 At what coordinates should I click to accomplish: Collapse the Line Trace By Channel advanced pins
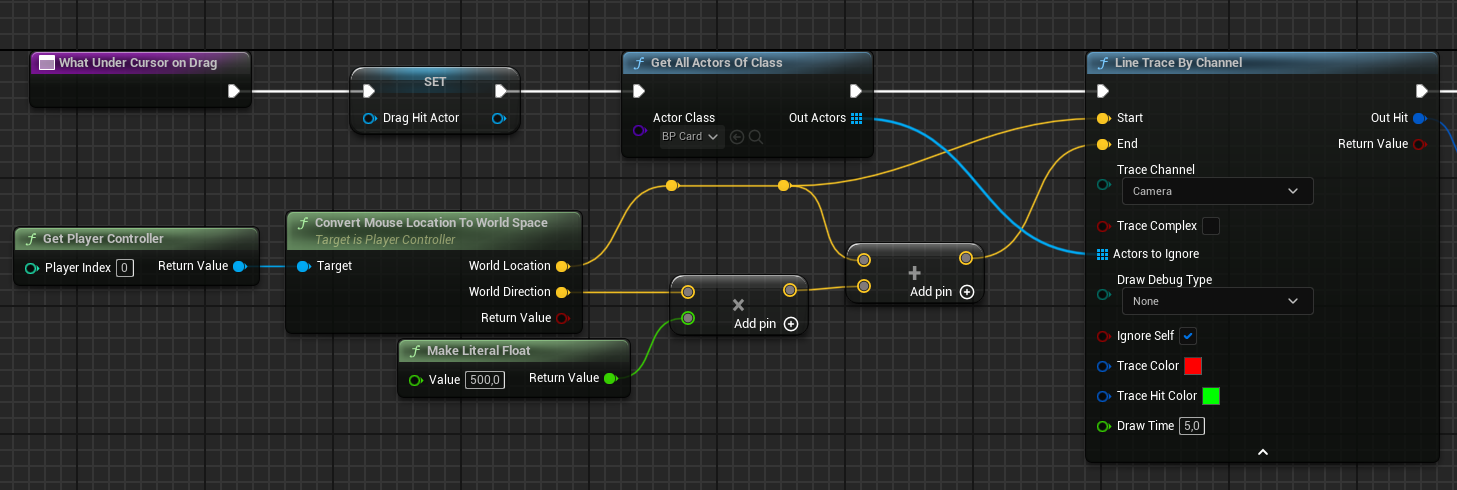[x=1262, y=452]
